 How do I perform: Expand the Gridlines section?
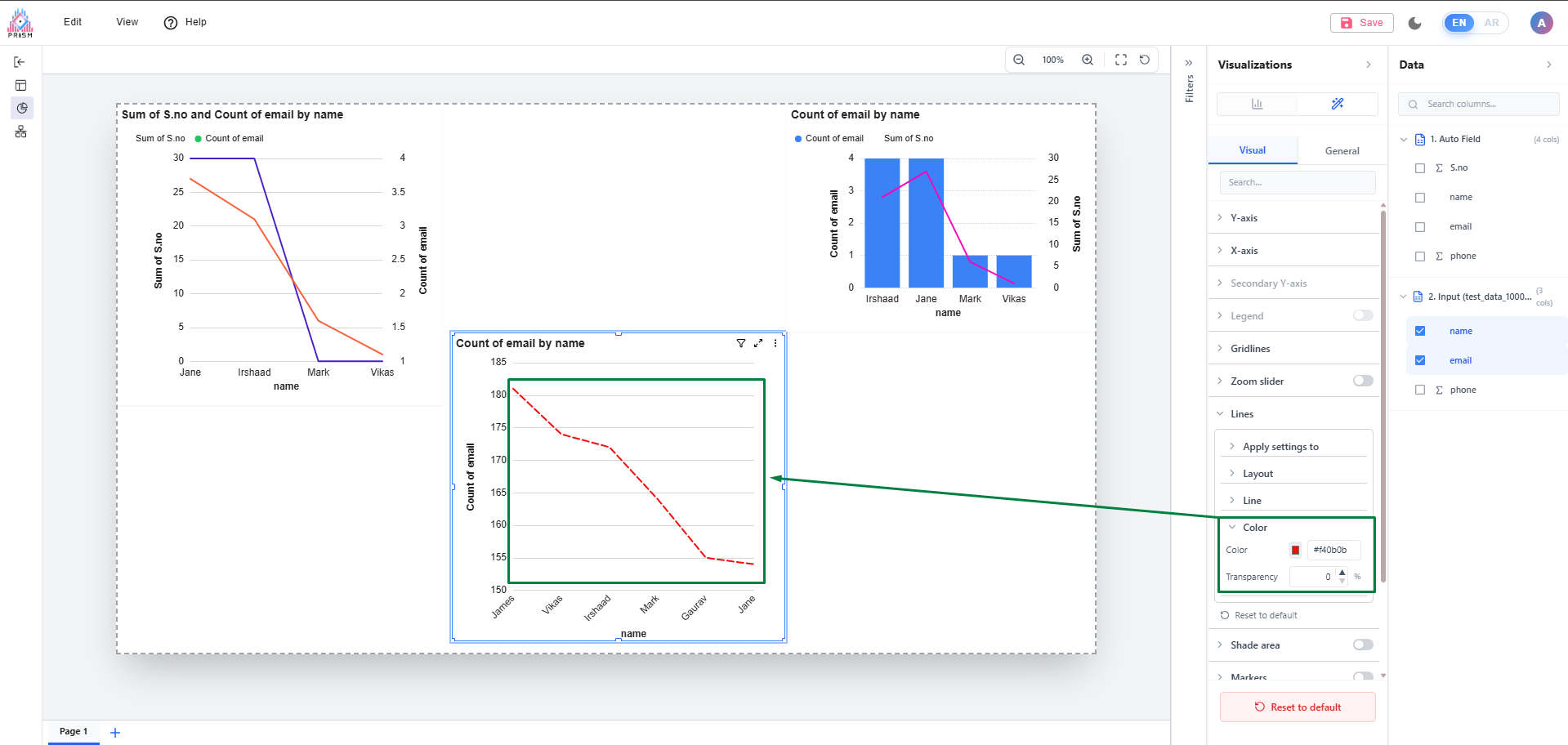(1250, 349)
